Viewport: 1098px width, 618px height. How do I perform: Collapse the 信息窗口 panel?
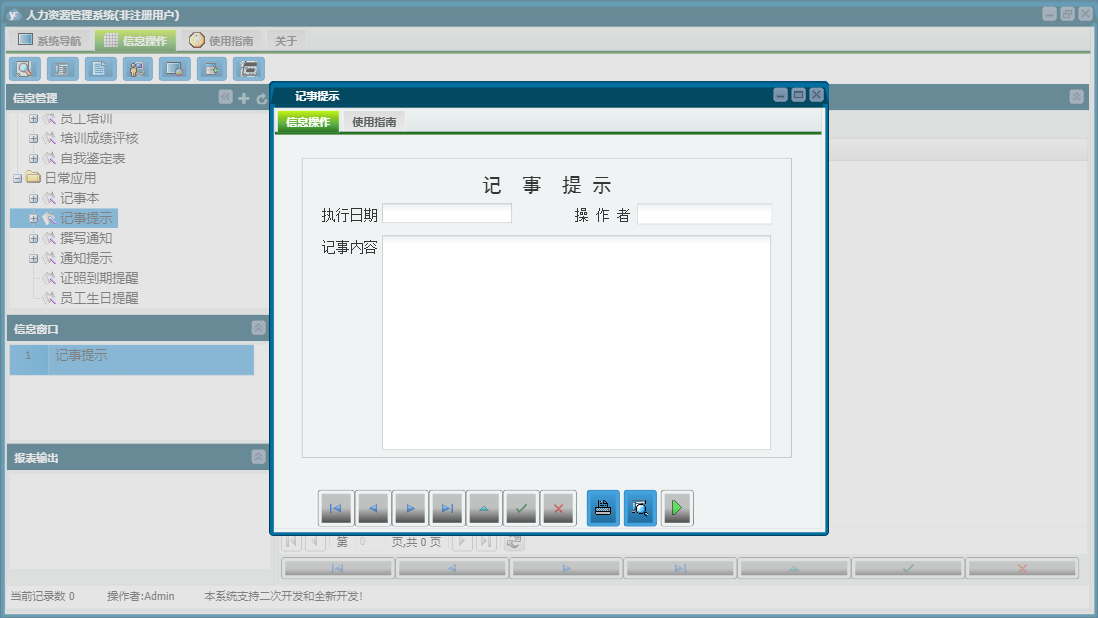[258, 328]
